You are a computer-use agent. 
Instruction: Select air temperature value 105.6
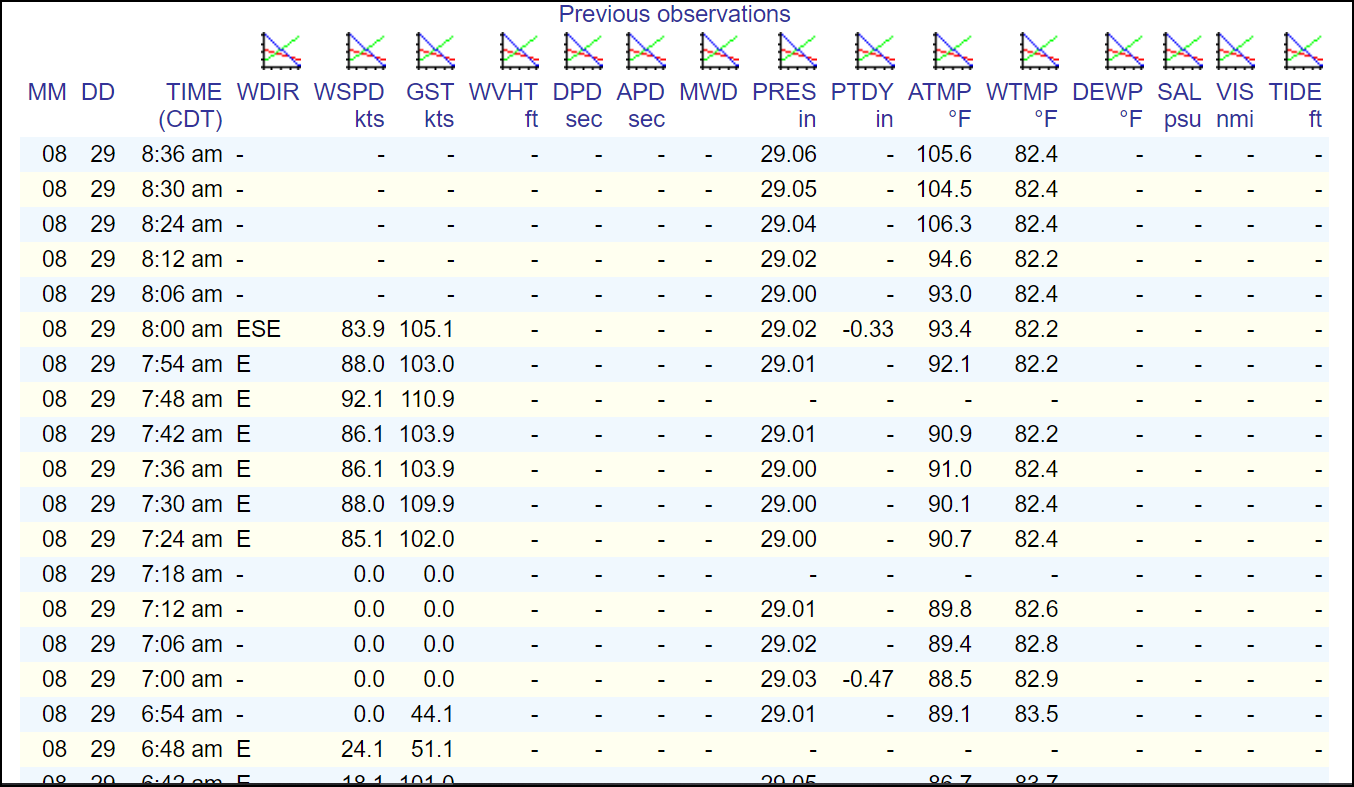pos(943,155)
